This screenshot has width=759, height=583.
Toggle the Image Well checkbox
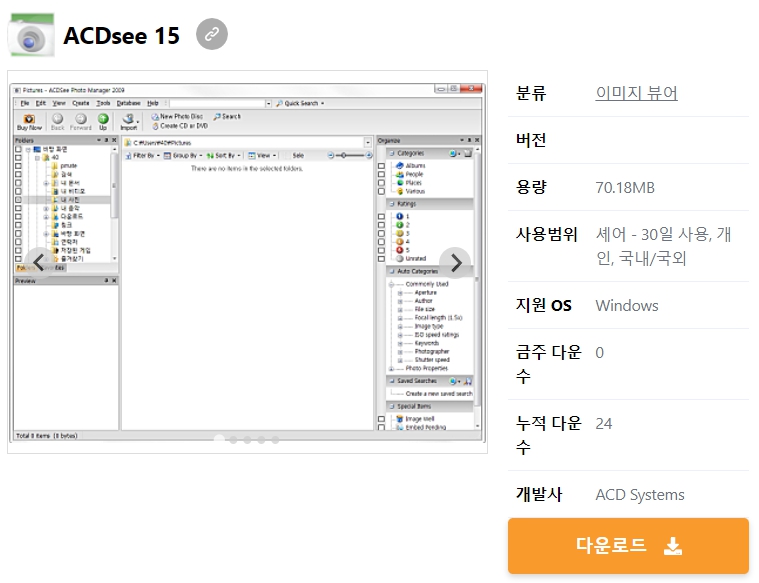(381, 419)
